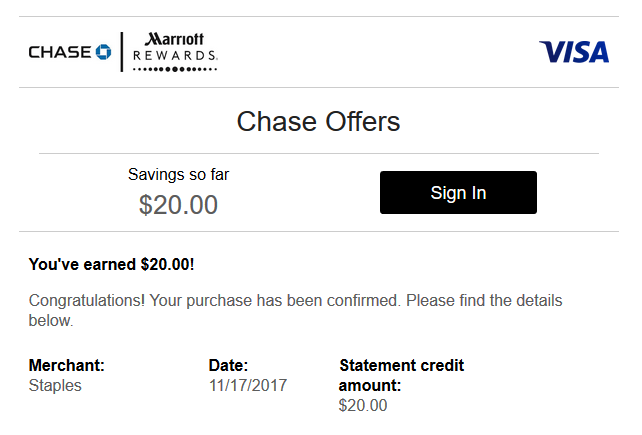Viewport: 642px width, 435px height.
Task: Click the CHASE wordmark text
Action: click(x=60, y=52)
